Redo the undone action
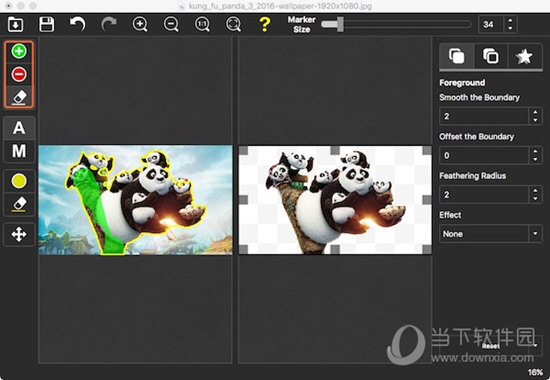Viewport: 550px width, 380px height. click(109, 24)
